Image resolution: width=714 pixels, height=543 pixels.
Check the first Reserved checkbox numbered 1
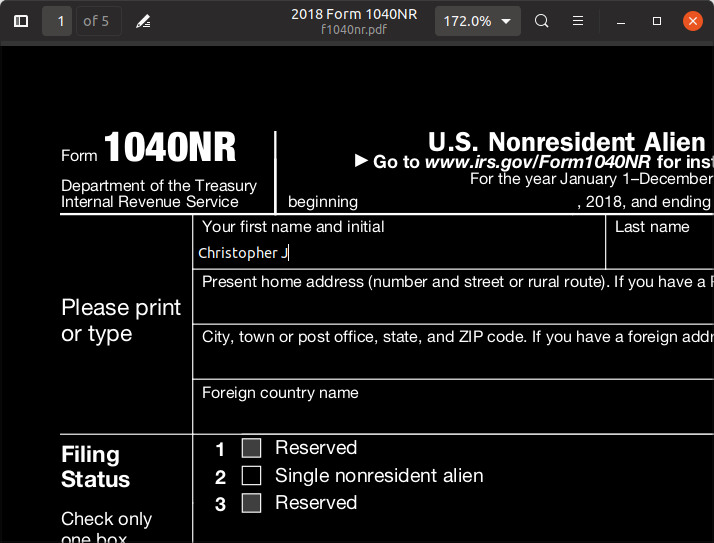pos(251,448)
